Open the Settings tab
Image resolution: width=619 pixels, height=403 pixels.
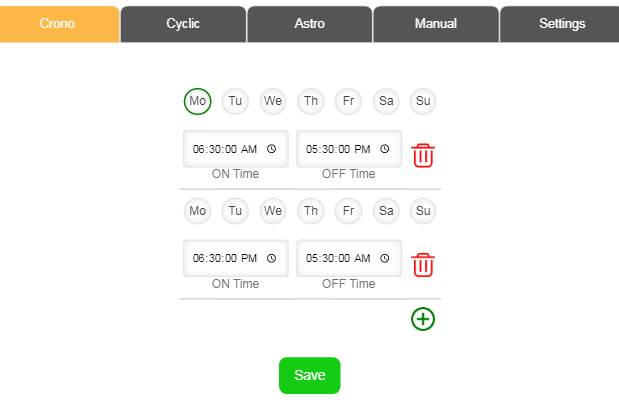pos(562,24)
